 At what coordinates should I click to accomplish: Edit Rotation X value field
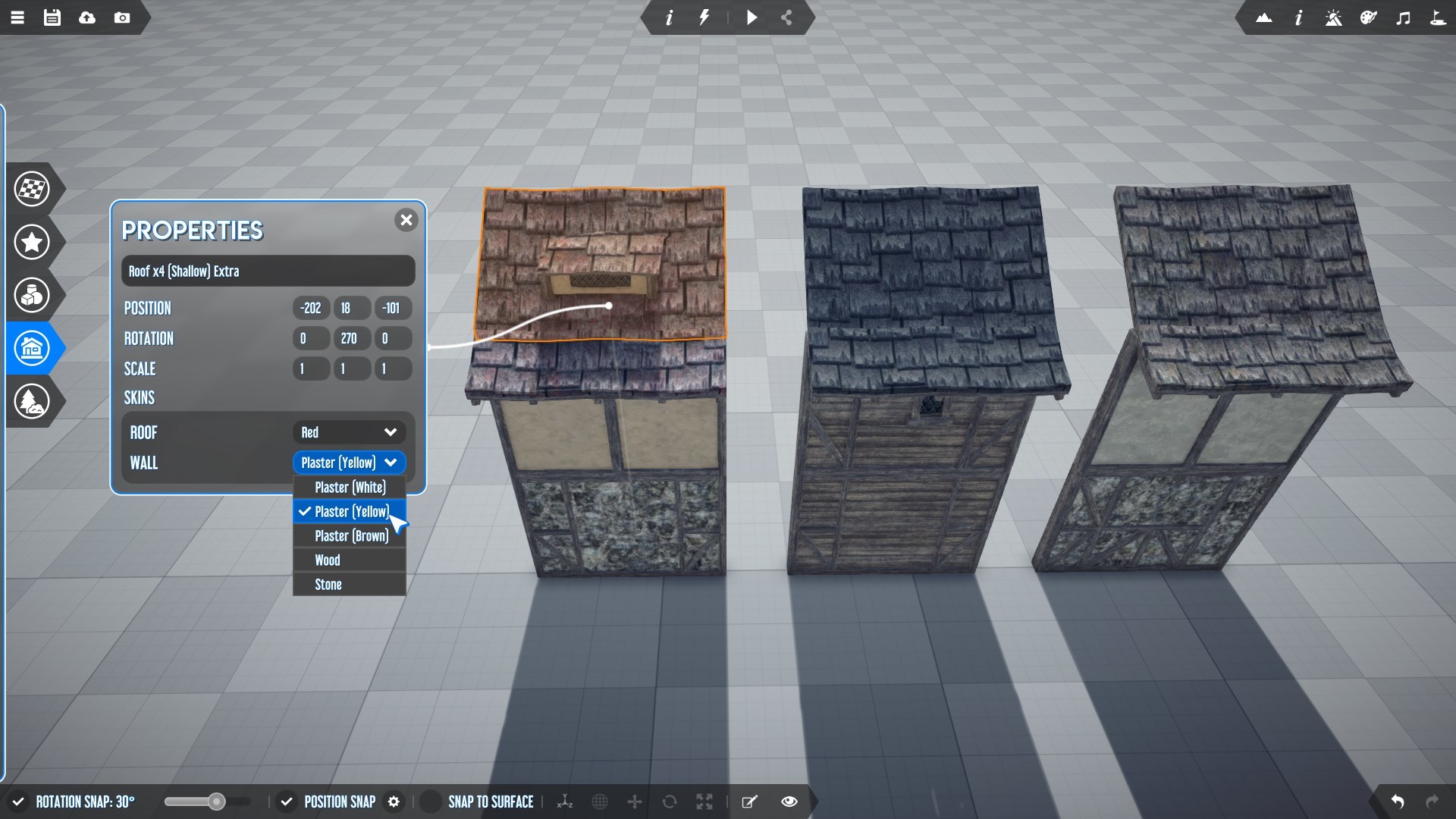(x=311, y=338)
